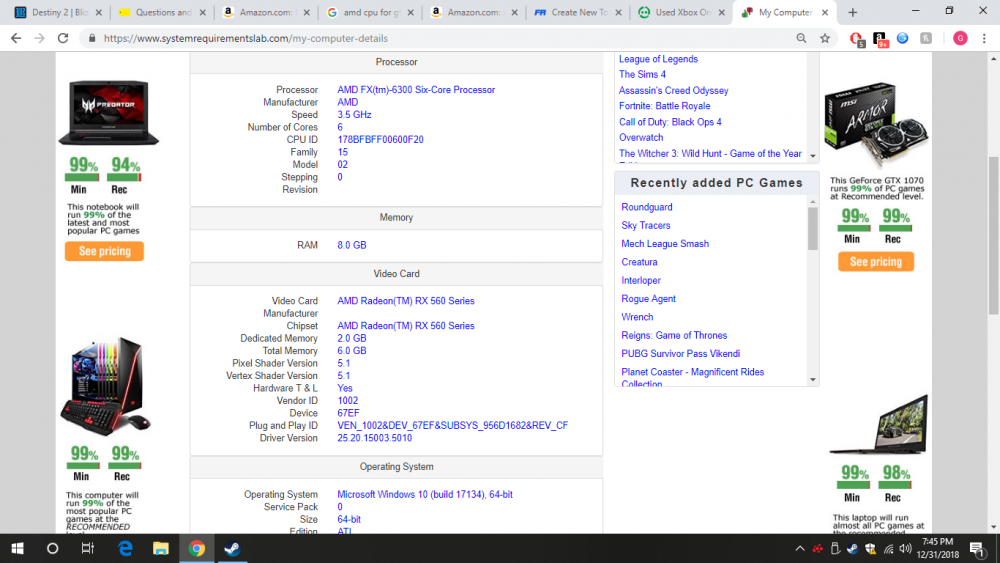Screen dimensions: 1000x563
Task: Select CPU ID 178BFBFF00600F20 value
Action: pyautogui.click(x=380, y=140)
